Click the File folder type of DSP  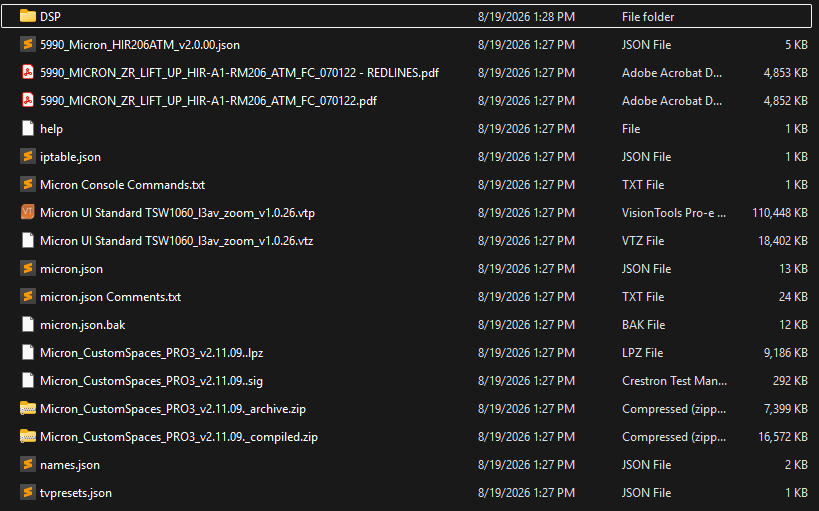pos(648,17)
